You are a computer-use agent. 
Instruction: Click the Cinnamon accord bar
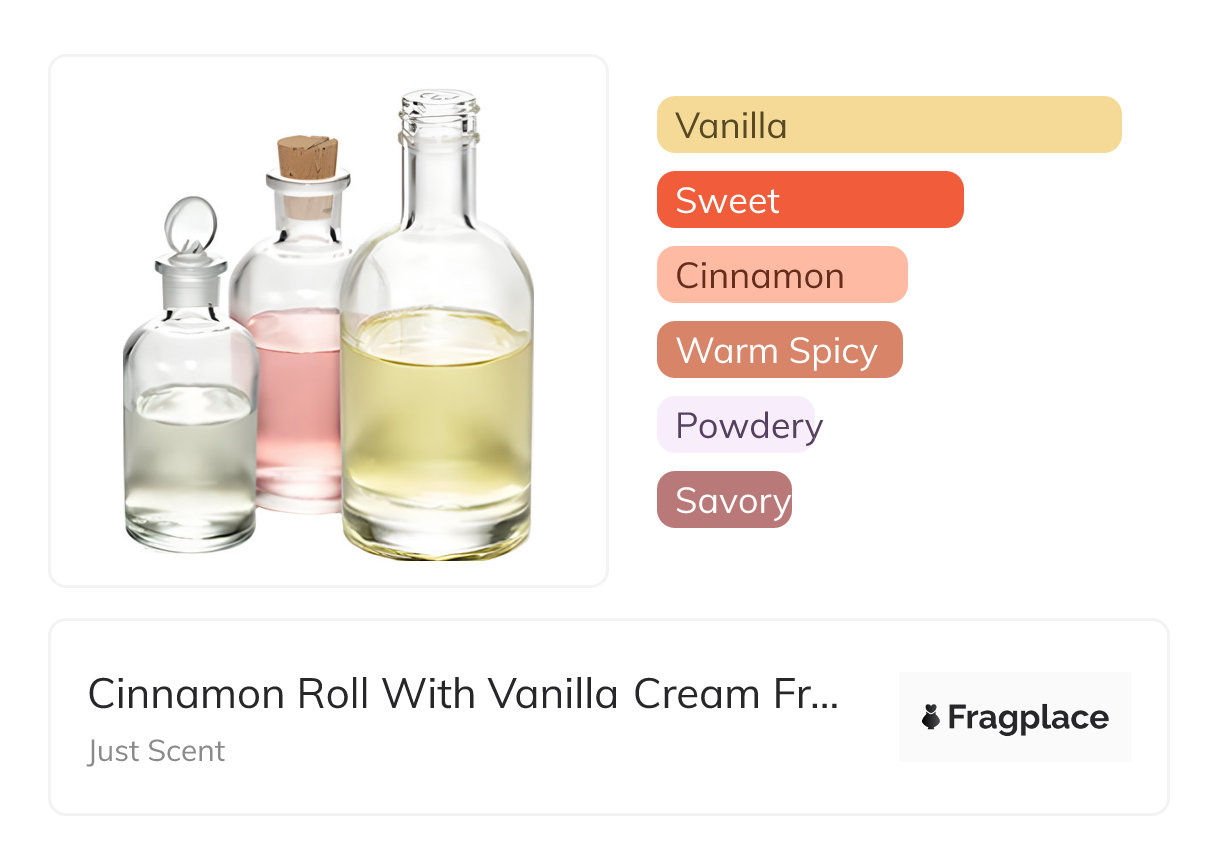tap(782, 275)
